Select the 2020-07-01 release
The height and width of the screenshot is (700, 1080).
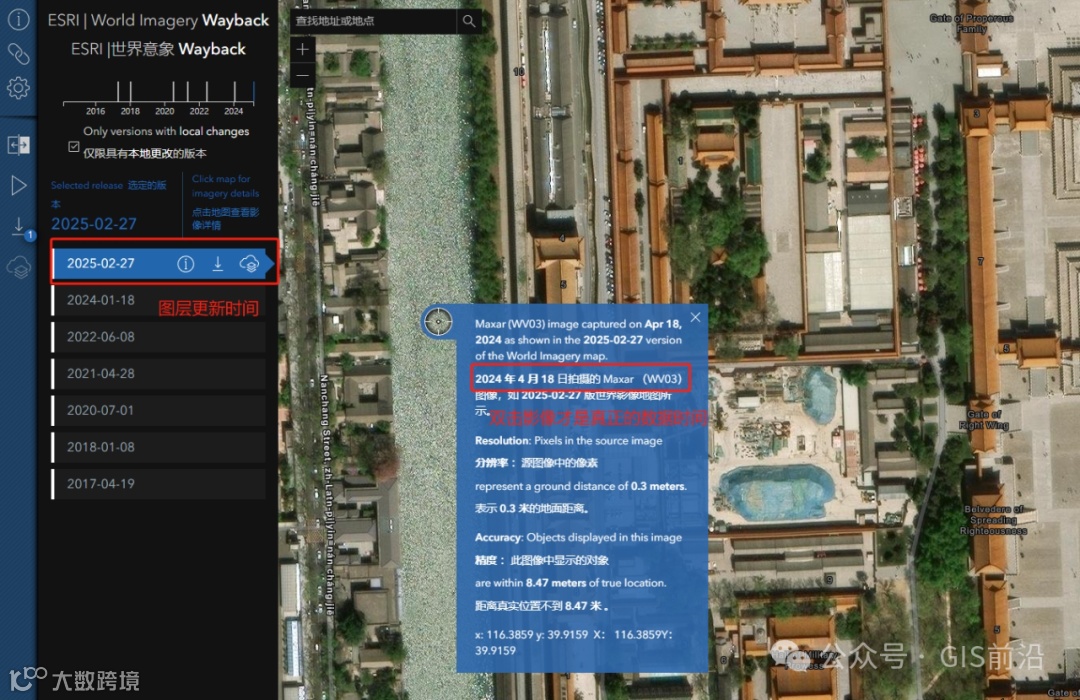coord(159,411)
